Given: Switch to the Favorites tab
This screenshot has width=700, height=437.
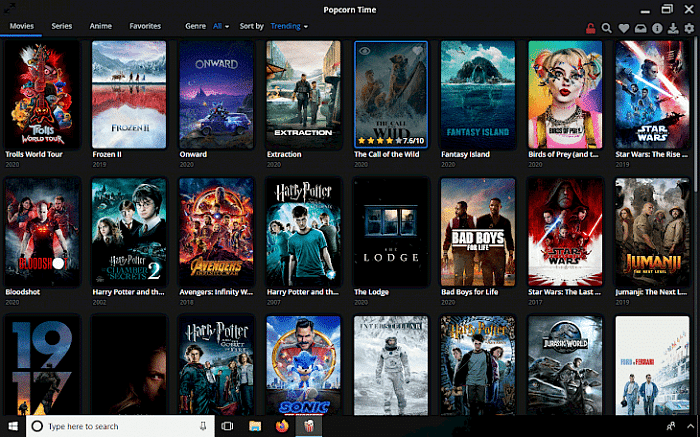Looking at the screenshot, I should pyautogui.click(x=145, y=26).
